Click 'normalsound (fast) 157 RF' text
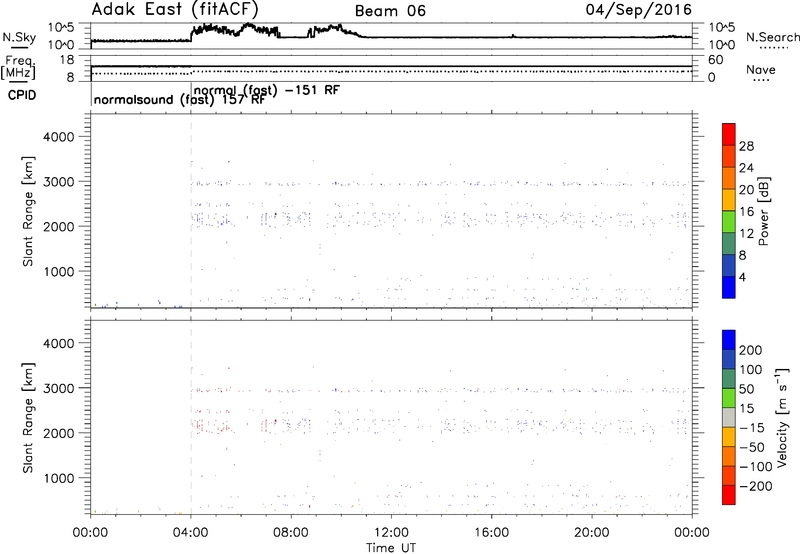The image size is (800, 554). [180, 100]
